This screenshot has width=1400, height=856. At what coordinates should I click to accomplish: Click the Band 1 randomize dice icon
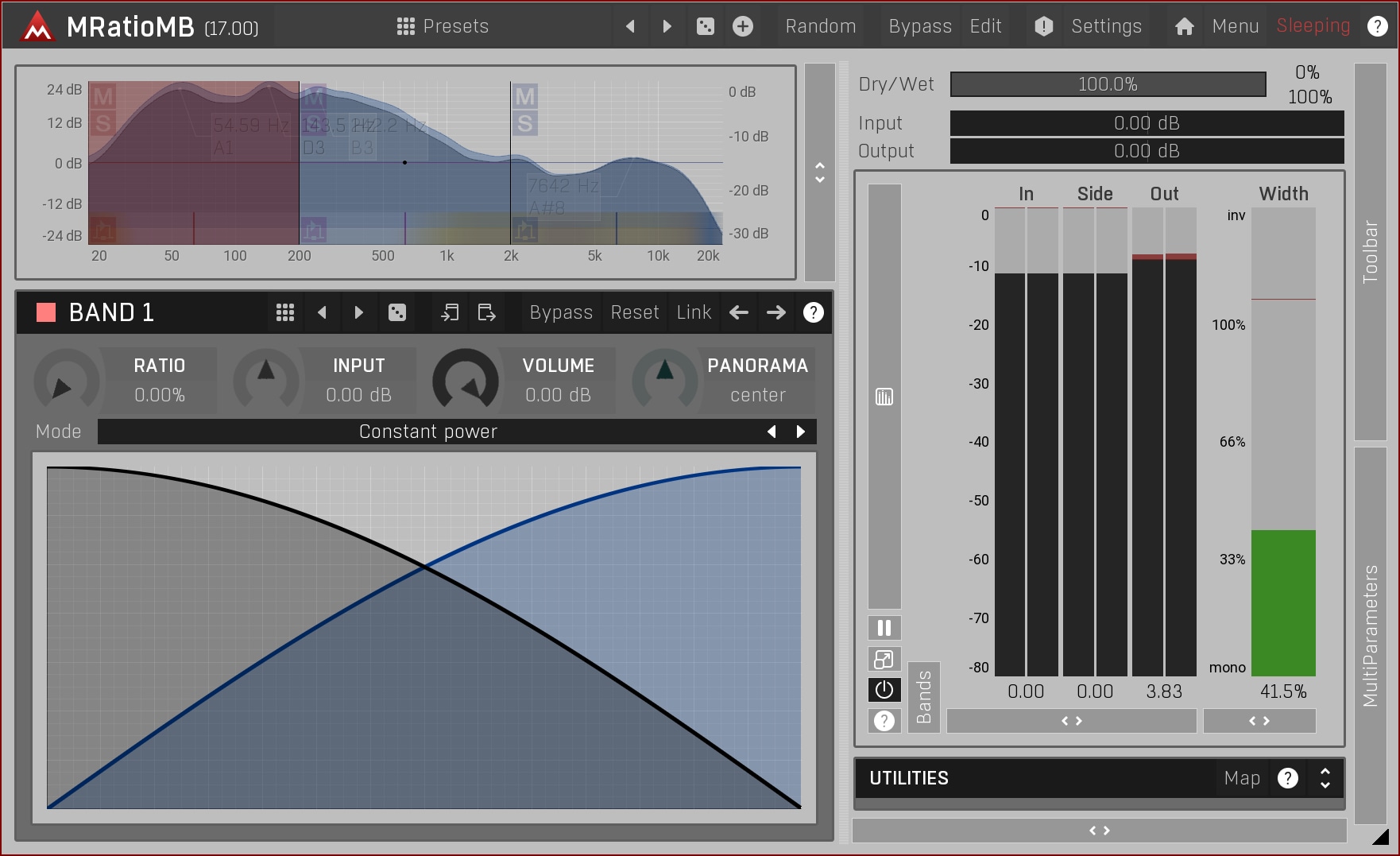click(397, 312)
